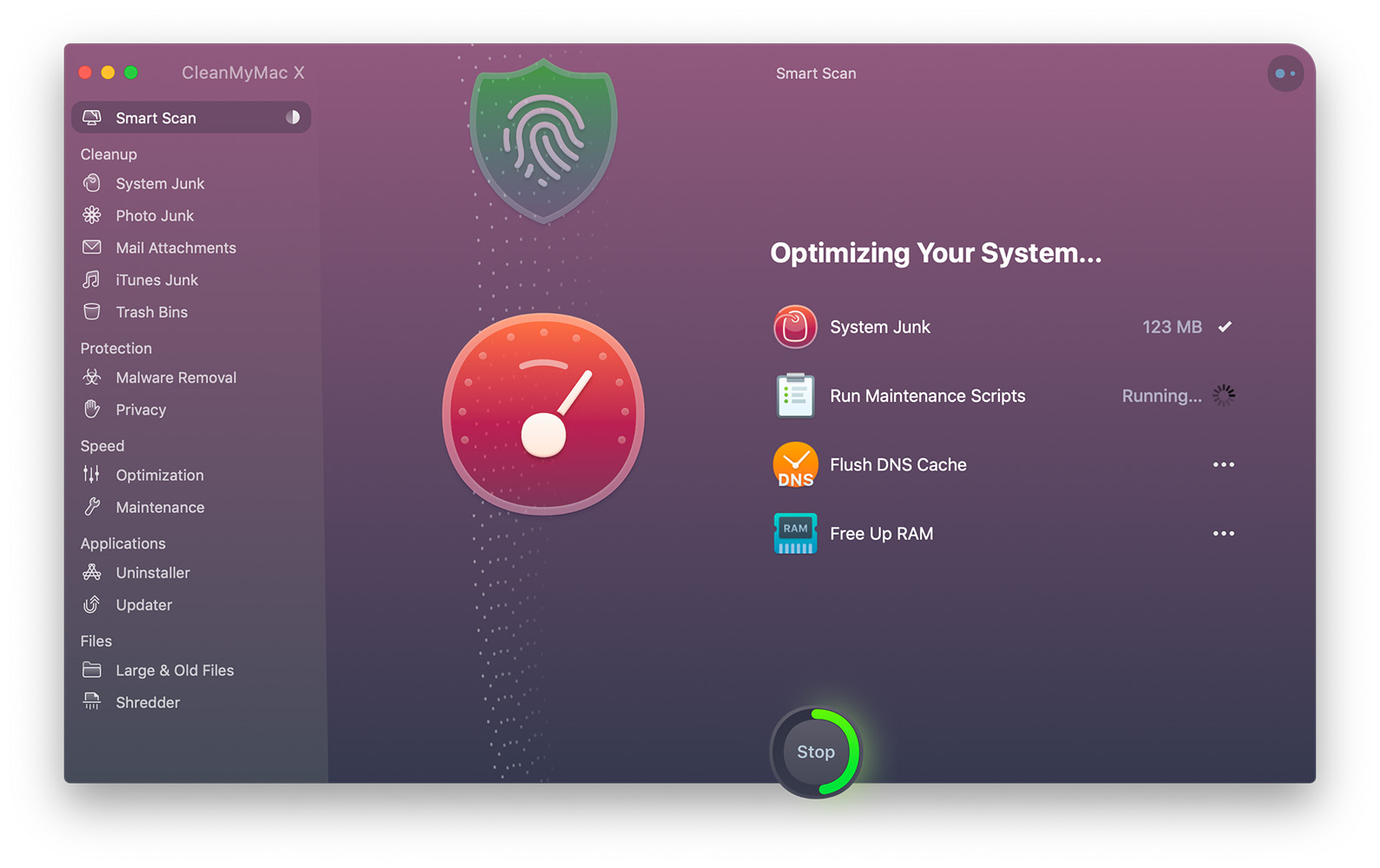Click the orange Flush DNS Cache icon
Viewport: 1380px width, 868px height.
[x=795, y=464]
